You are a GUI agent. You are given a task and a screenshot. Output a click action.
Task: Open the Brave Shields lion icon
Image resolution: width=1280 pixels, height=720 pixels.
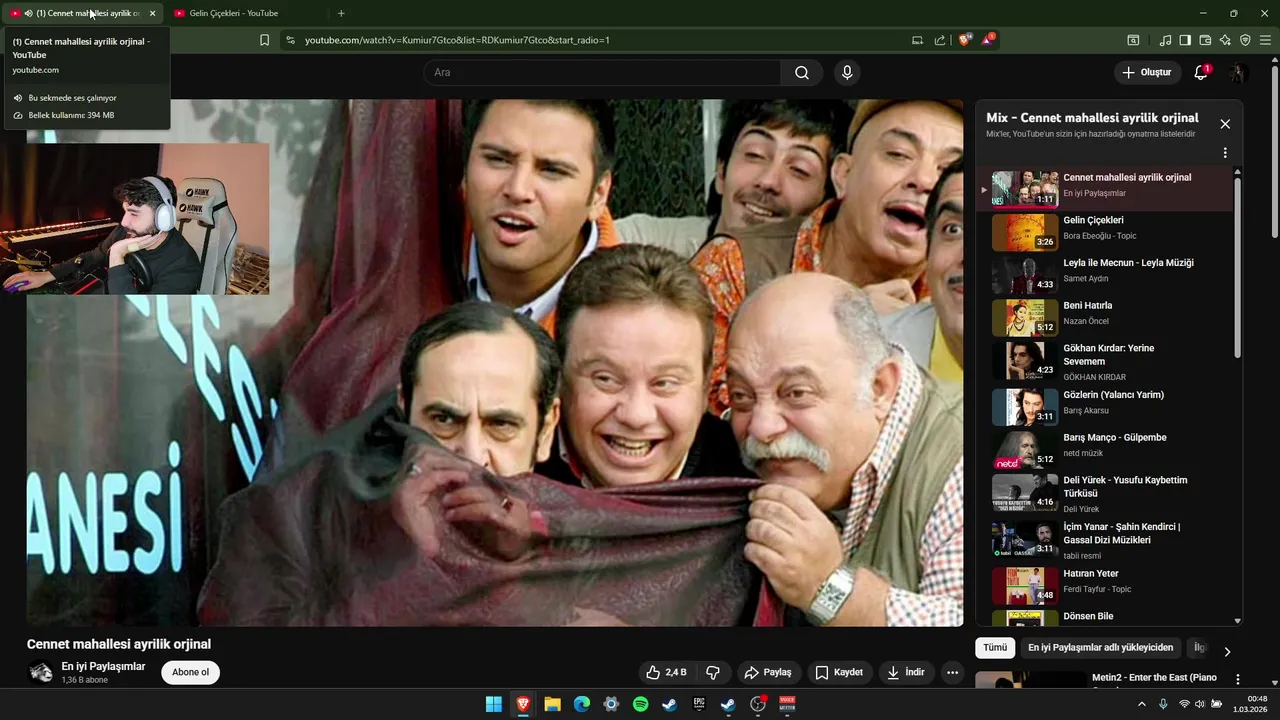pyautogui.click(x=965, y=40)
